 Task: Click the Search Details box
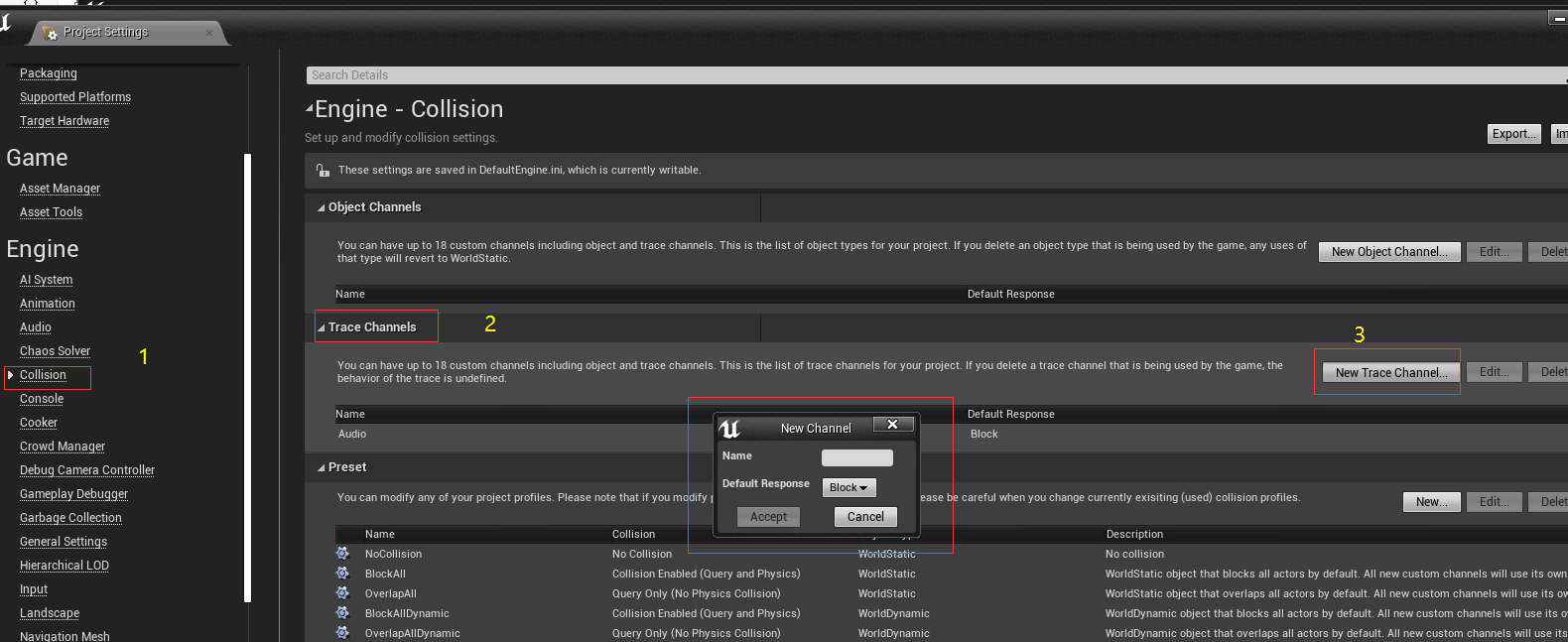[937, 75]
